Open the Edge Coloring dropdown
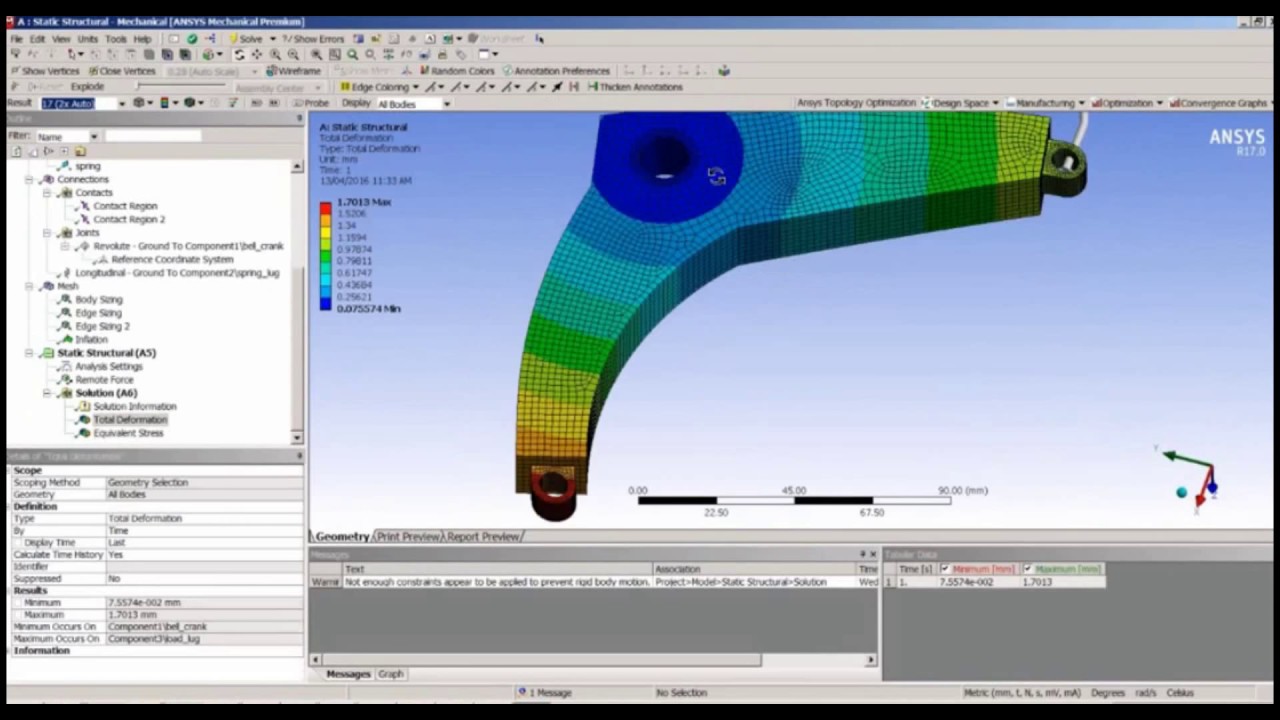This screenshot has width=1280, height=720. pyautogui.click(x=415, y=87)
